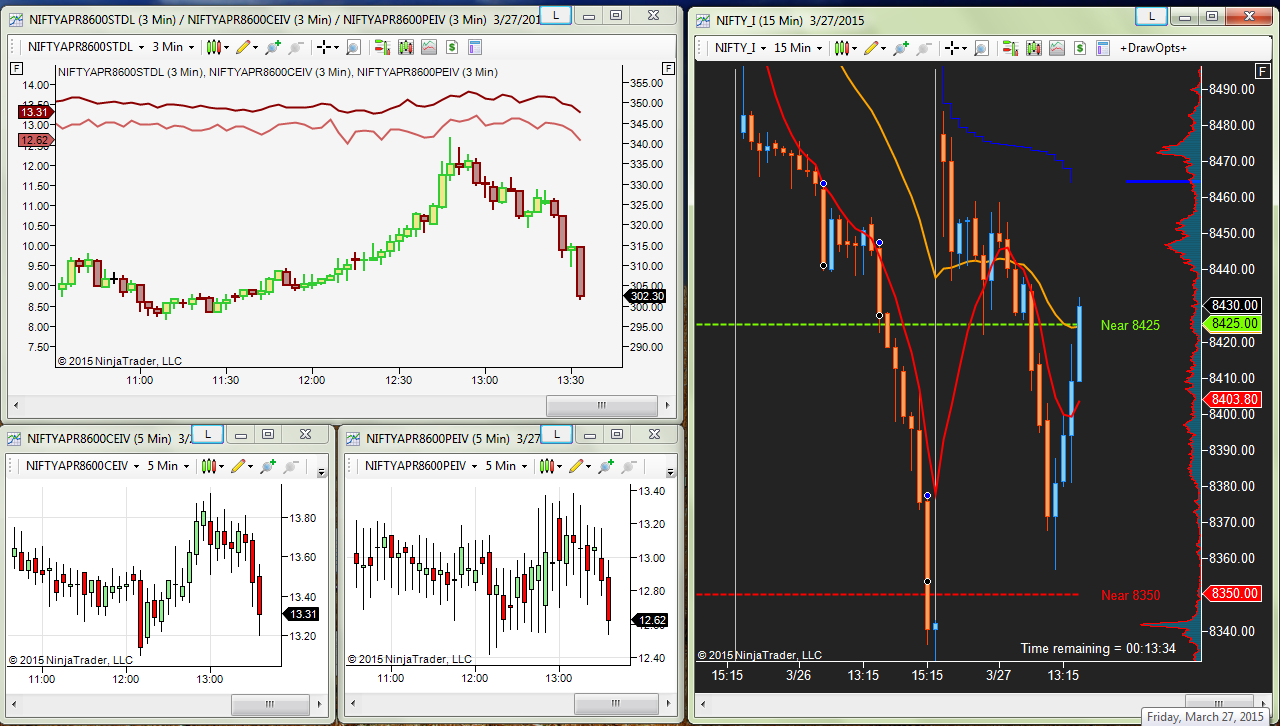1280x726 pixels.
Task: Click the 'Near 8425' green line label
Action: 1130,326
